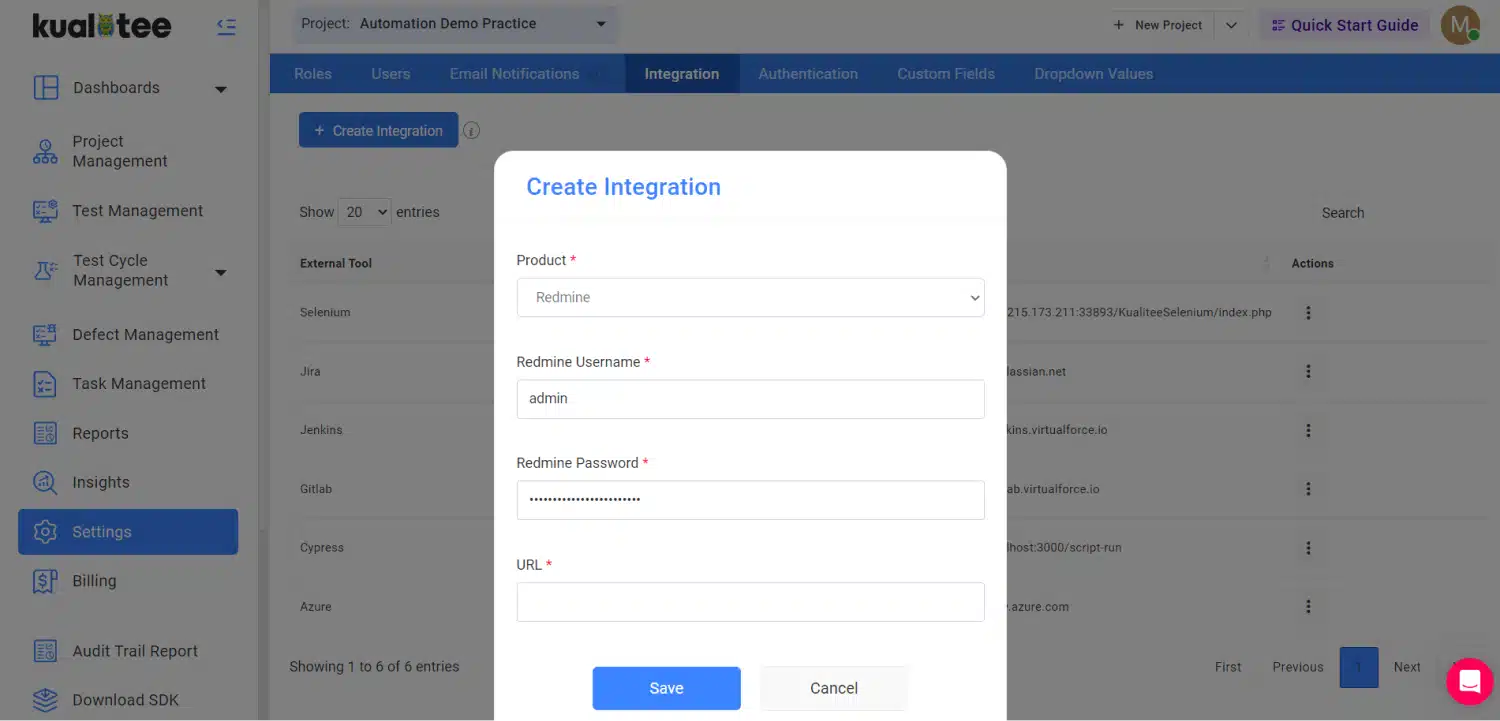The width and height of the screenshot is (1500, 721).
Task: Open the Selenium row actions menu
Action: [1308, 313]
